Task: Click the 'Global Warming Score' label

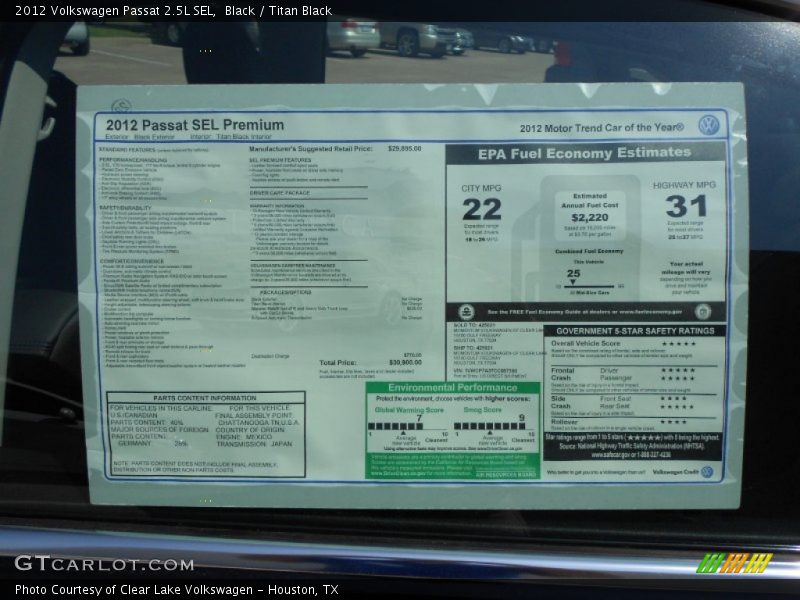Action: click(x=409, y=410)
